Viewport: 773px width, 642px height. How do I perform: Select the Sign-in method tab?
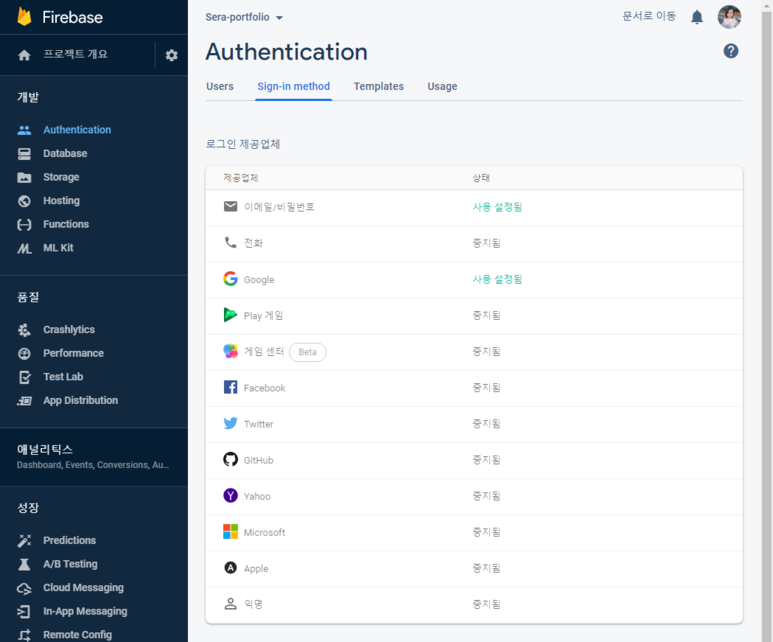pos(293,86)
